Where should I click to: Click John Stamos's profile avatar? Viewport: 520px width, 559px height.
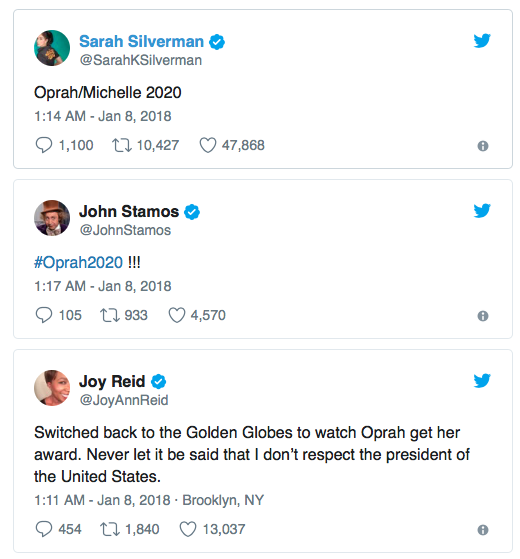pos(52,218)
